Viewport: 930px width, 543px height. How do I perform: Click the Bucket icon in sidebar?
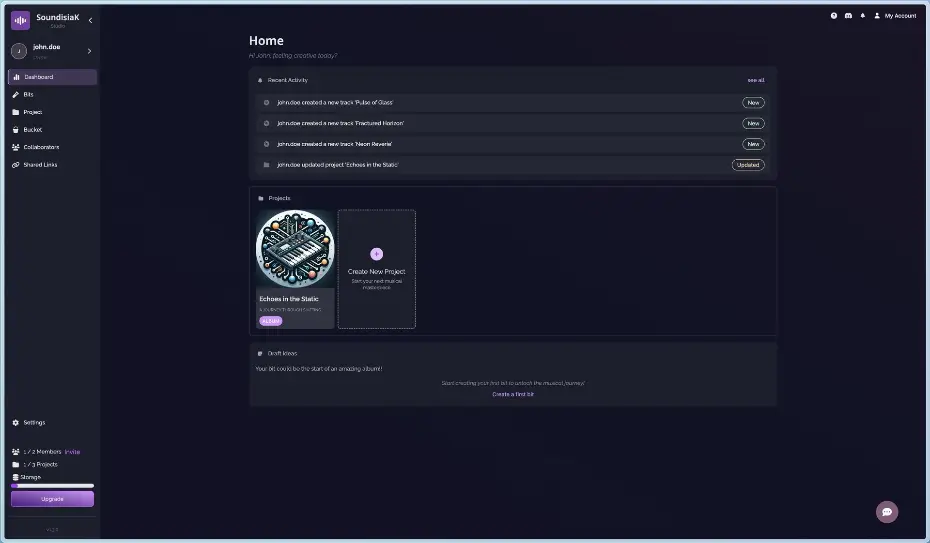point(16,129)
